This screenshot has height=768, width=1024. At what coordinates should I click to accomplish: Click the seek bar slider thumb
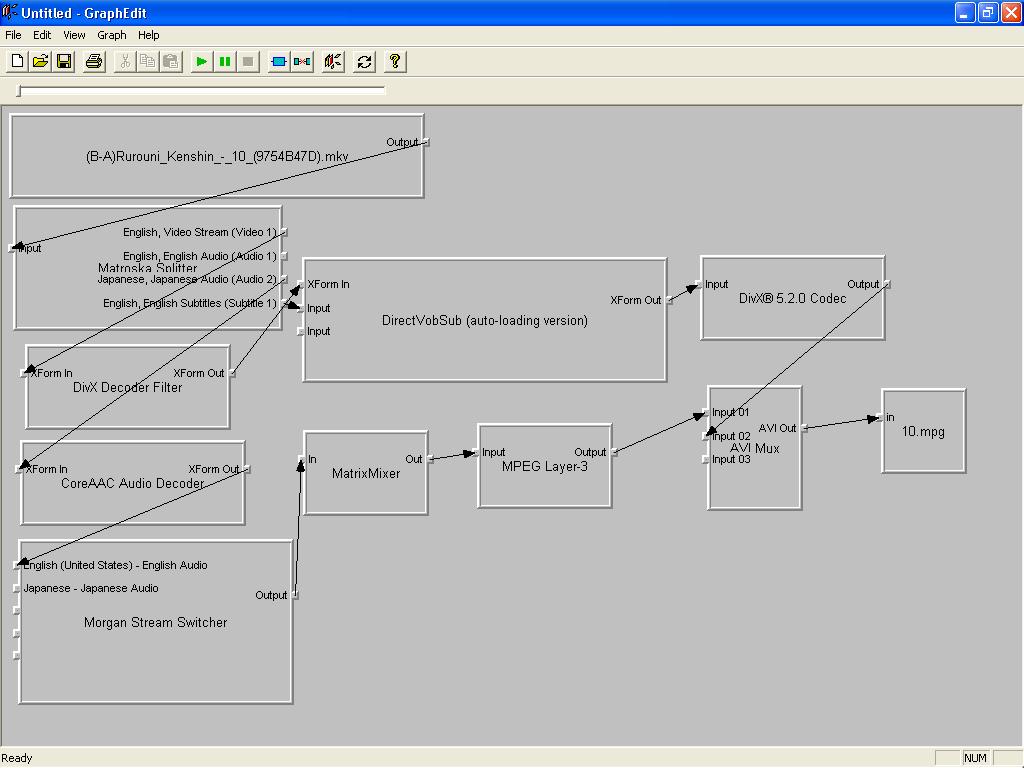[x=19, y=91]
